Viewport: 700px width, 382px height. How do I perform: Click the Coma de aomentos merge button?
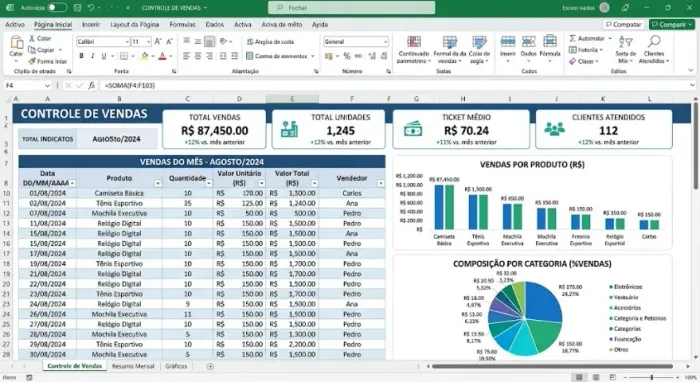coord(280,56)
